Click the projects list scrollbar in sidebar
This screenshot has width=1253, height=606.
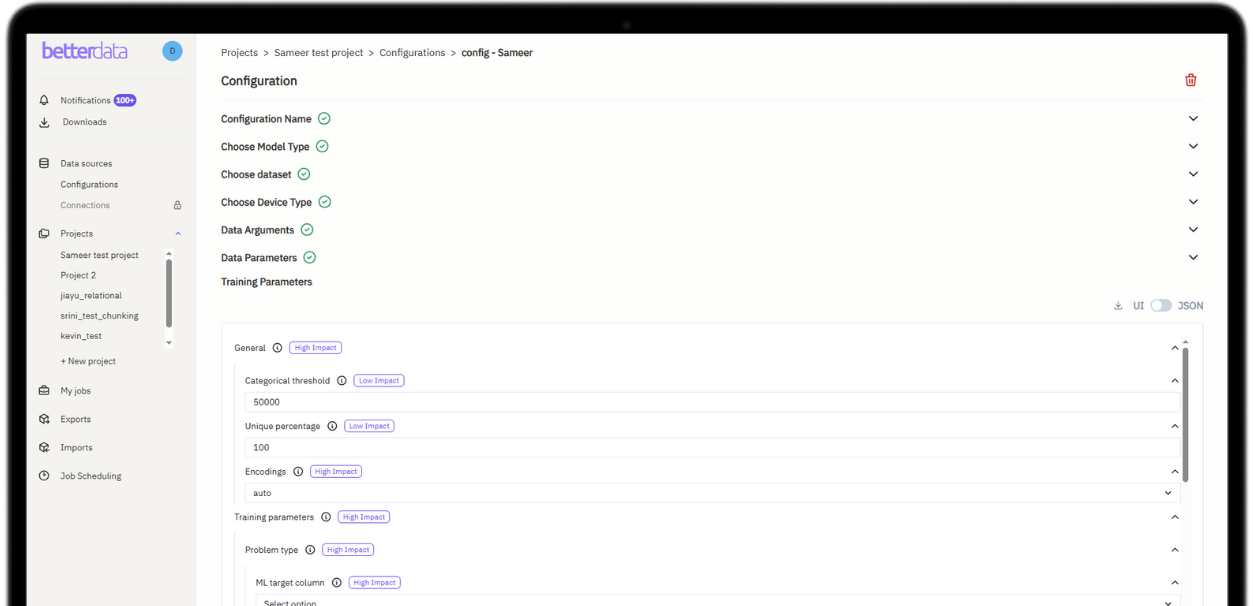[x=169, y=293]
